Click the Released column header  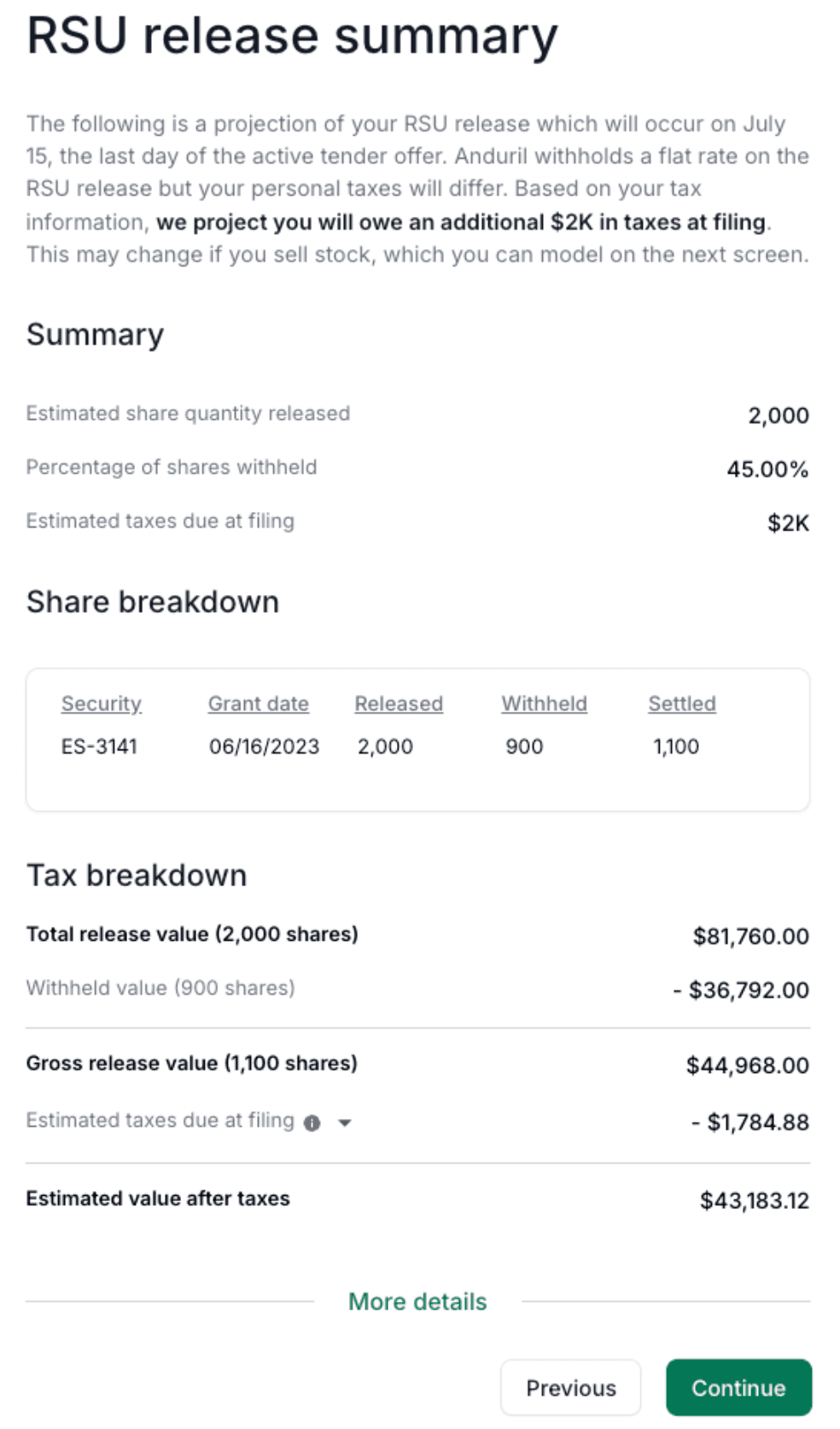coord(399,703)
